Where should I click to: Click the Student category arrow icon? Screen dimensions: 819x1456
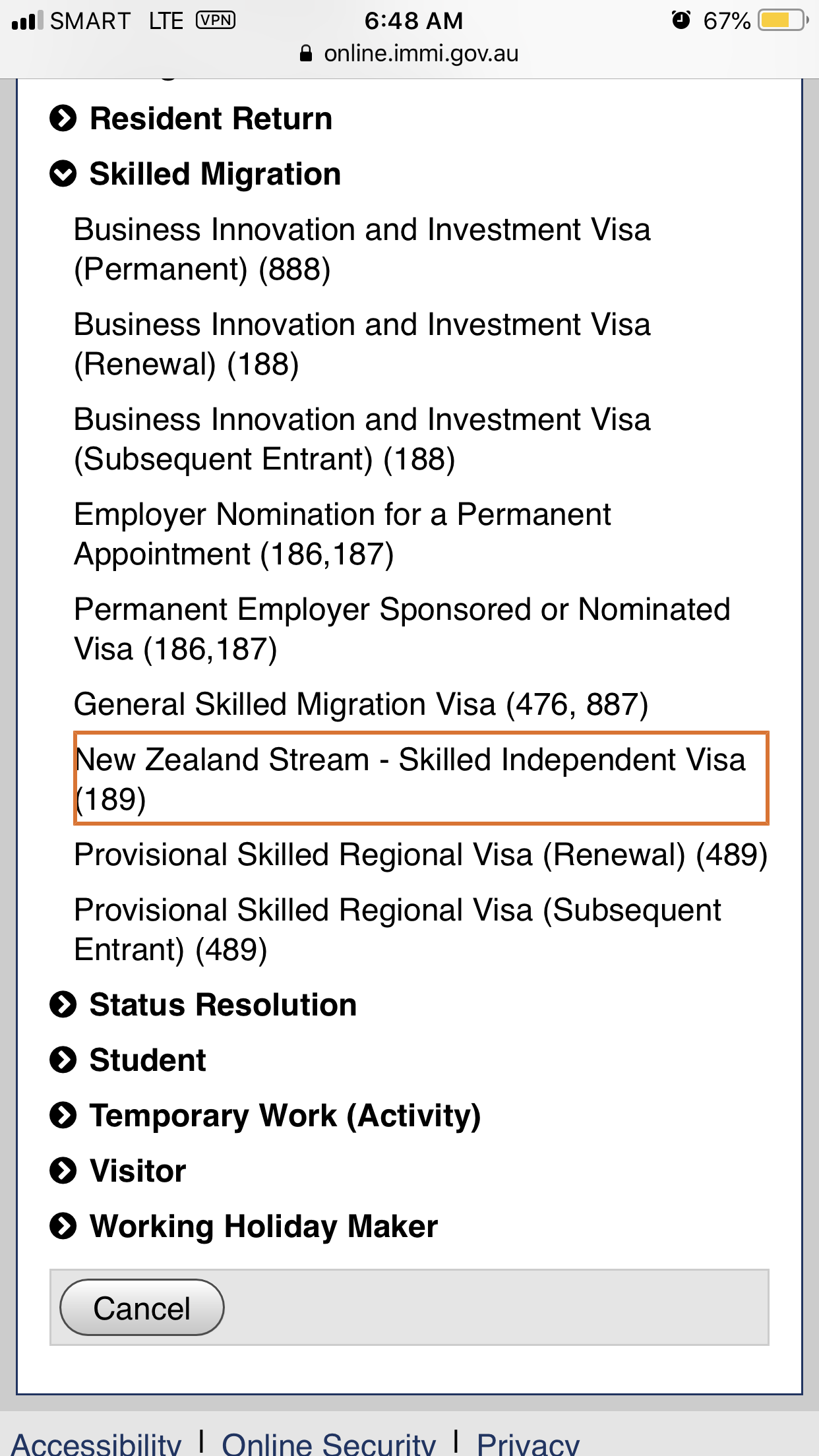click(63, 1060)
